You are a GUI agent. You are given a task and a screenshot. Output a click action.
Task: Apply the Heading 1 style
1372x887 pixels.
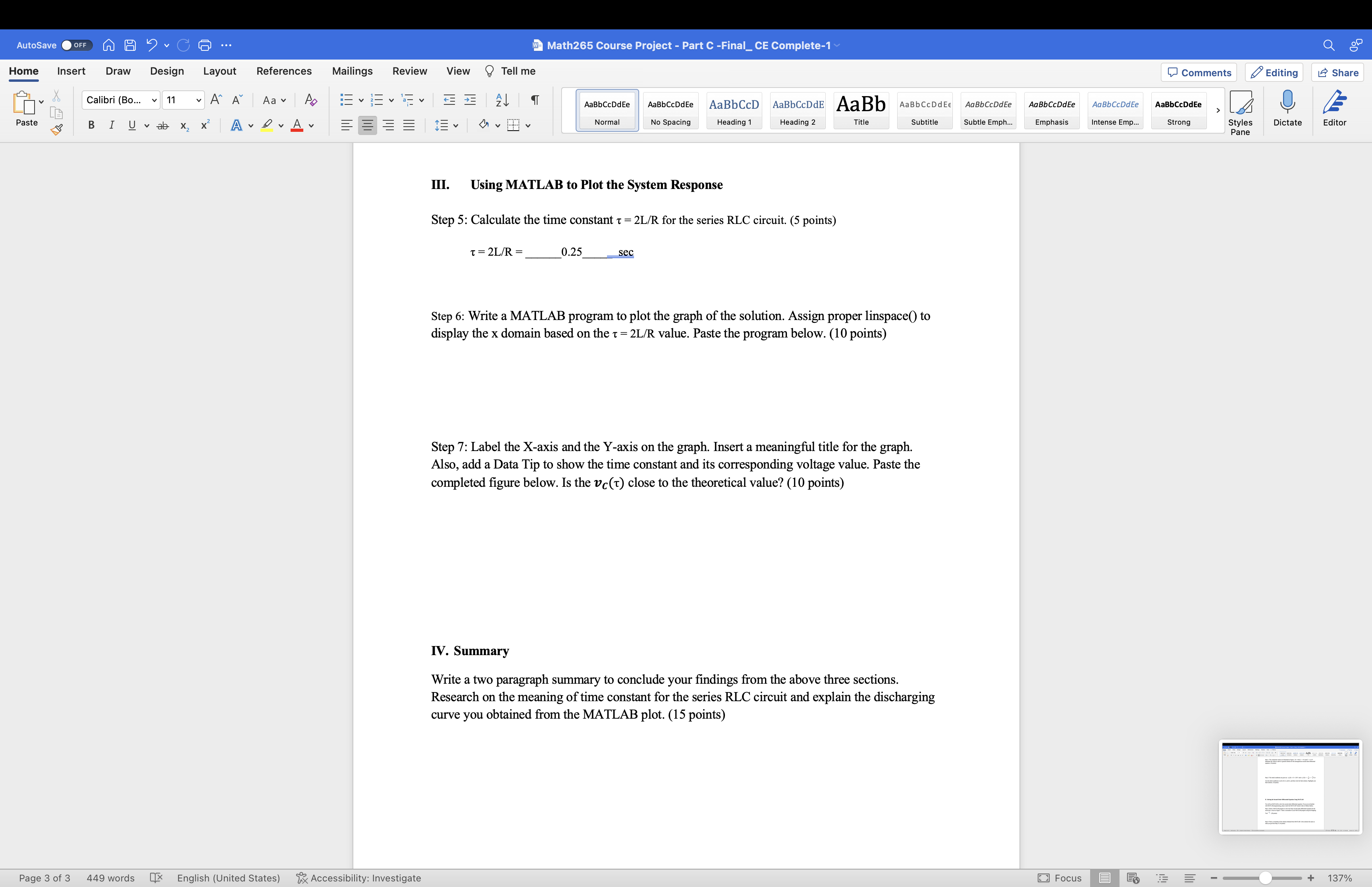pos(734,111)
